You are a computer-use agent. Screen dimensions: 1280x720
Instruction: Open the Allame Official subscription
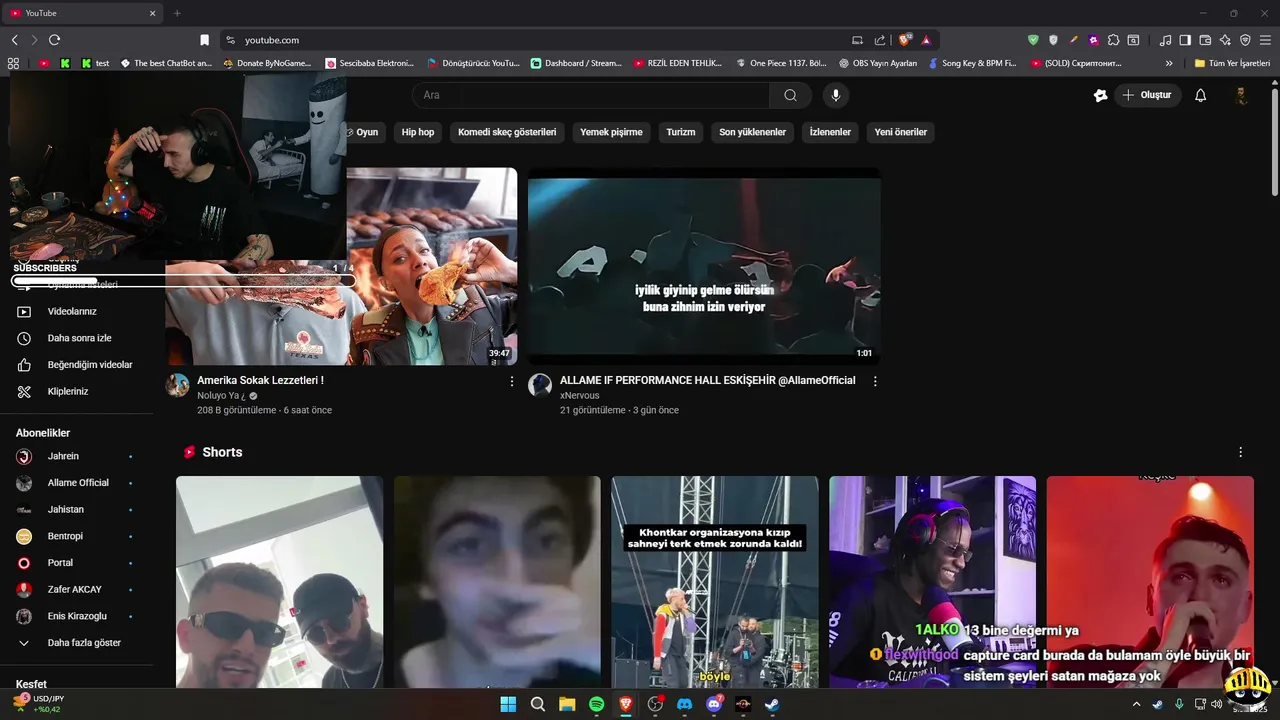click(x=76, y=483)
